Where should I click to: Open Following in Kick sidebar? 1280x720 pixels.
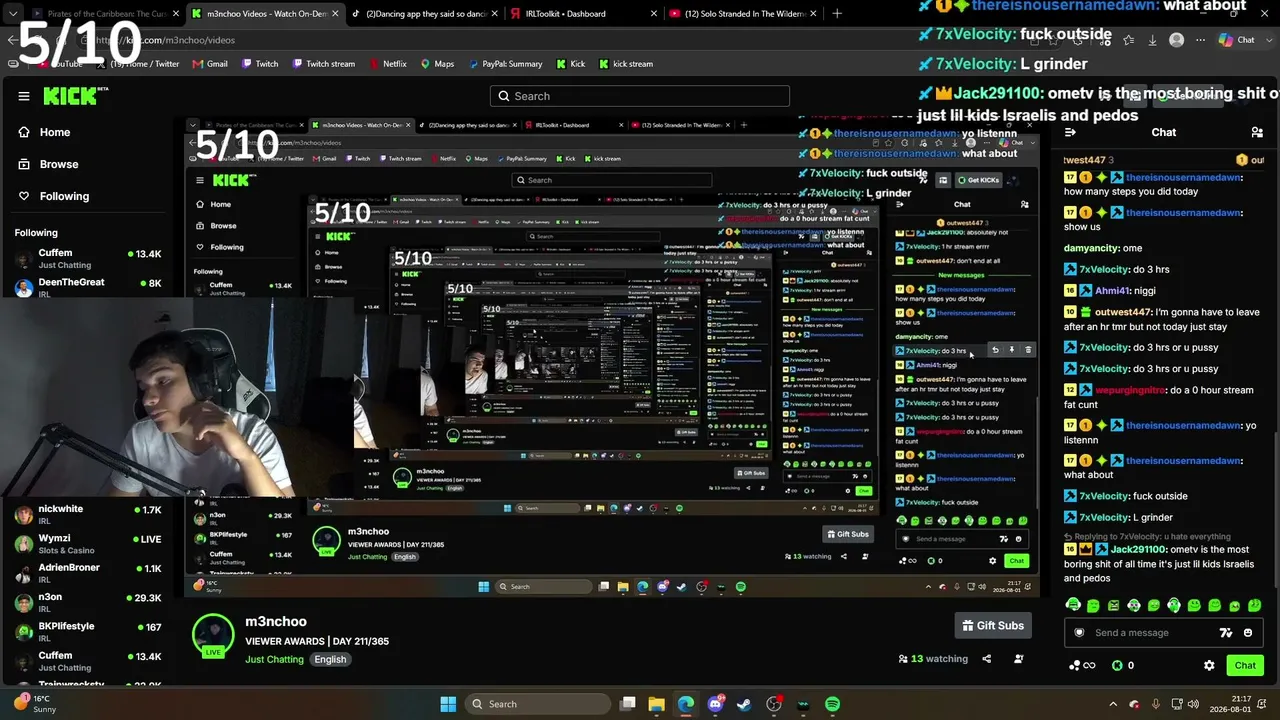point(64,196)
